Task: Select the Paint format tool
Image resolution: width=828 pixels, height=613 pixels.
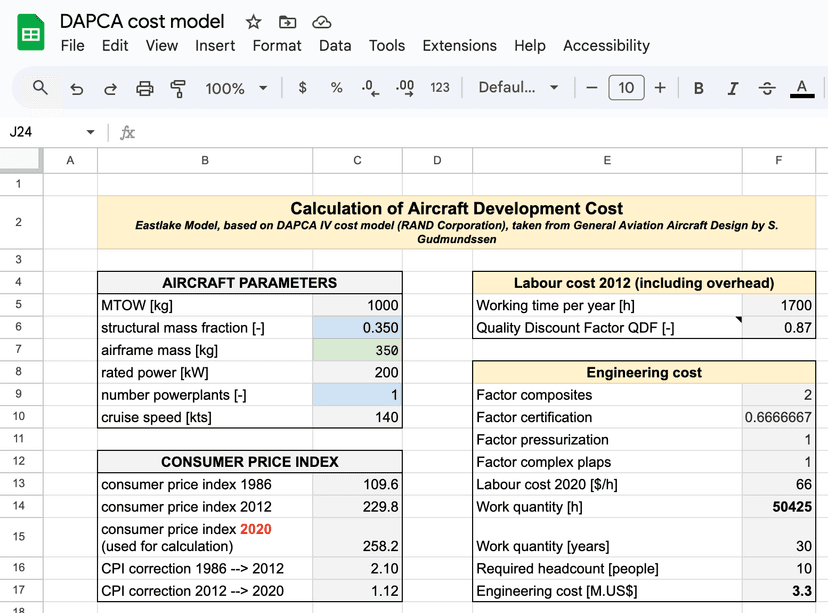Action: click(178, 88)
